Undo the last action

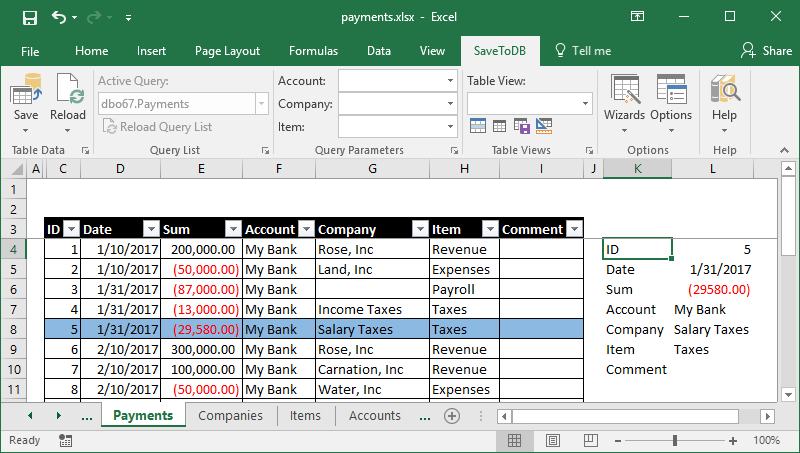(59, 18)
